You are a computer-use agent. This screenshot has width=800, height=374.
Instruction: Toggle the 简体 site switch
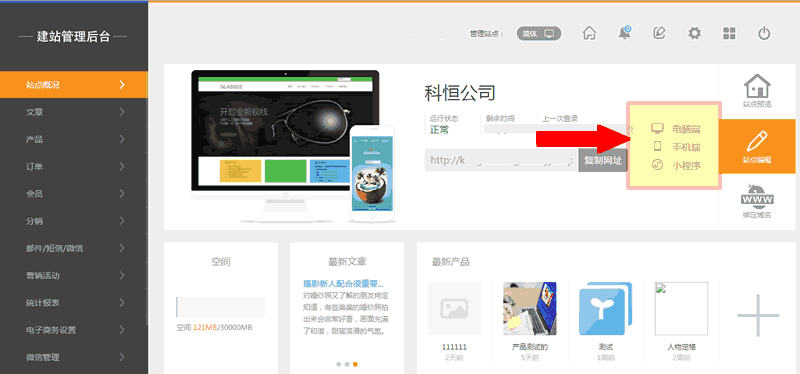[539, 34]
